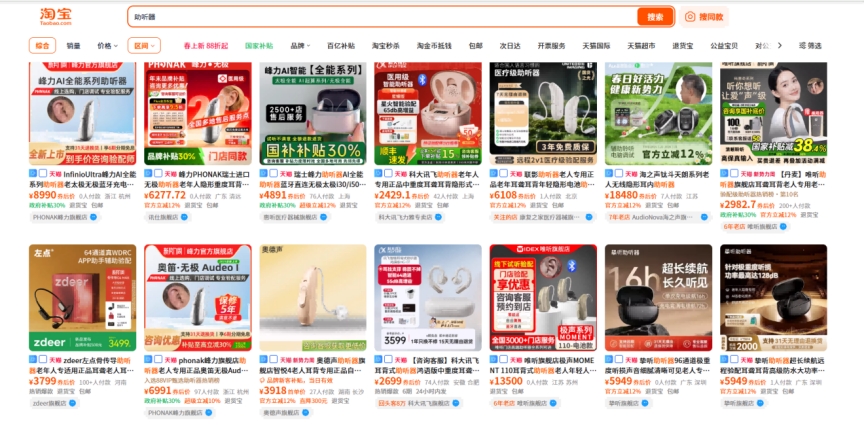Click the search box containing 助听器

382,17
